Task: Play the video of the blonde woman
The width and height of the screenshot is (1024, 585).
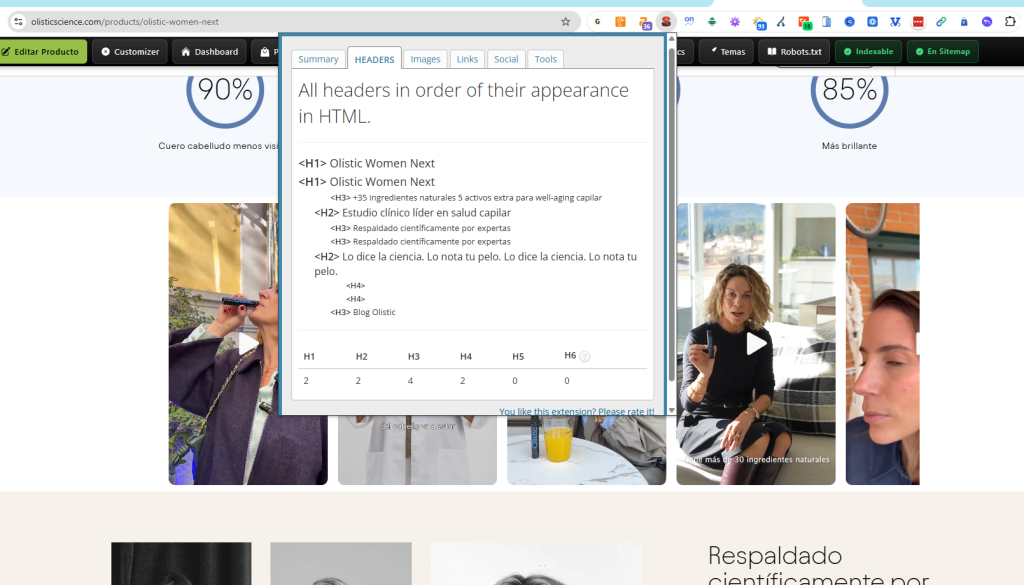Action: (756, 344)
